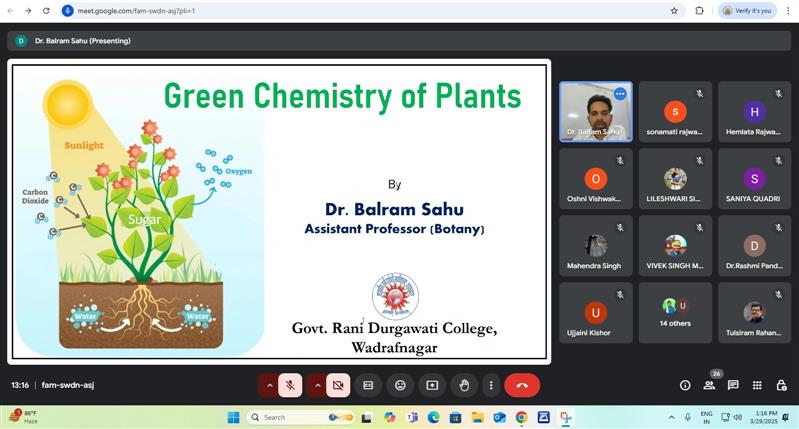Click Verify it's you profile button
This screenshot has height=429, width=799.
pos(747,11)
